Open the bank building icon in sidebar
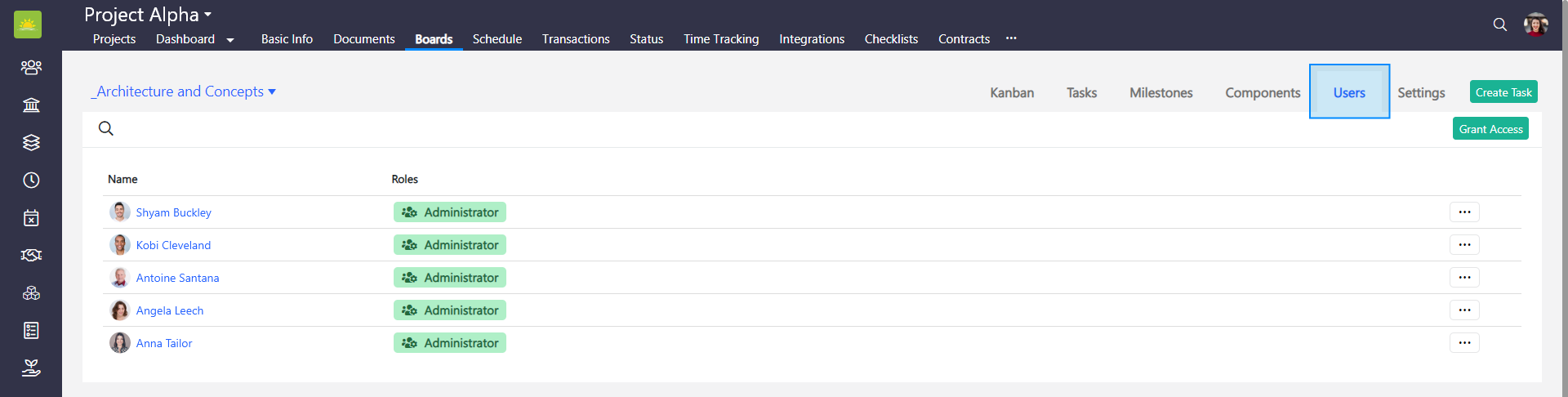The height and width of the screenshot is (397, 1568). [31, 105]
